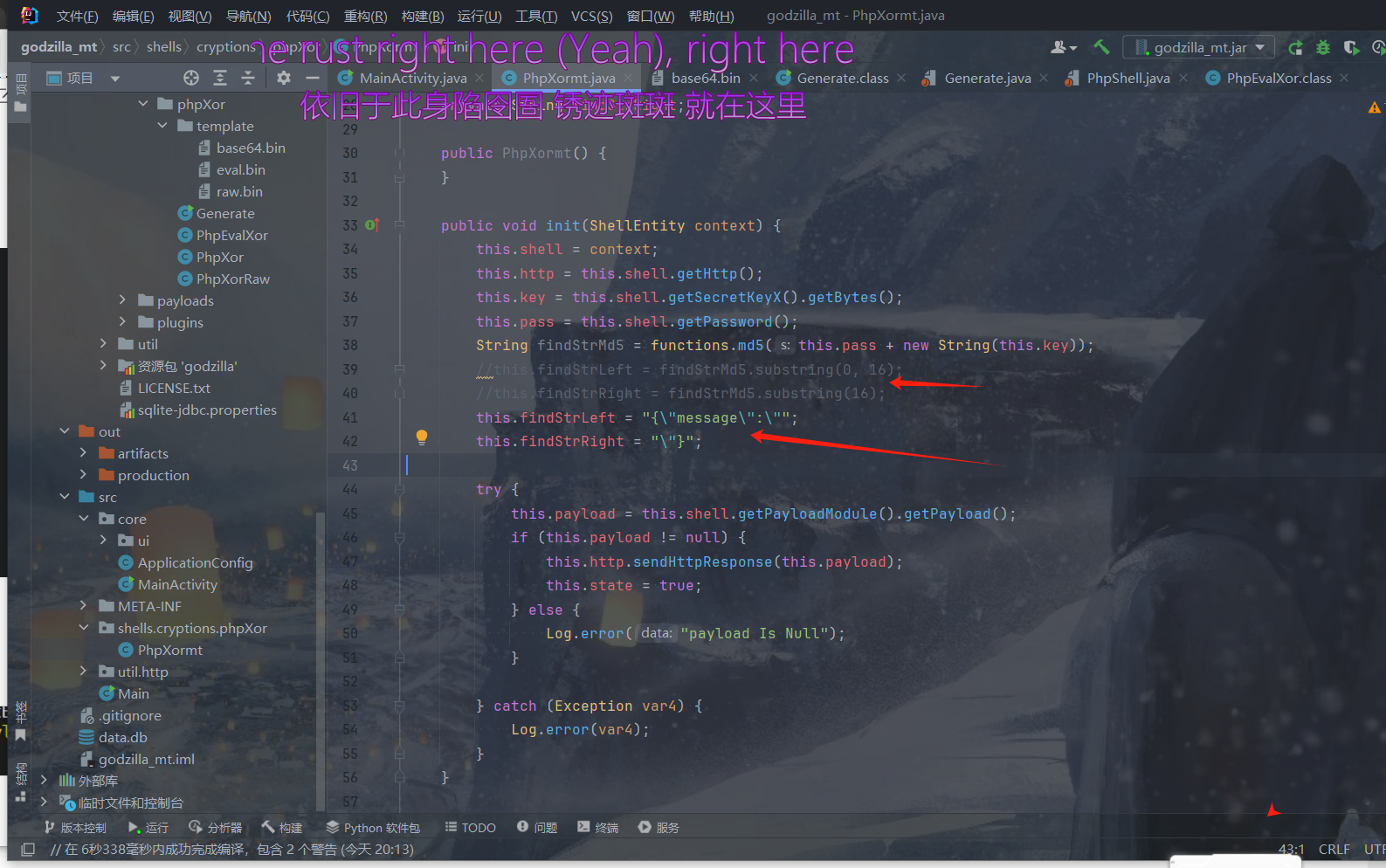The height and width of the screenshot is (868, 1386).
Task: Click the green debug bug icon
Action: (x=1324, y=47)
